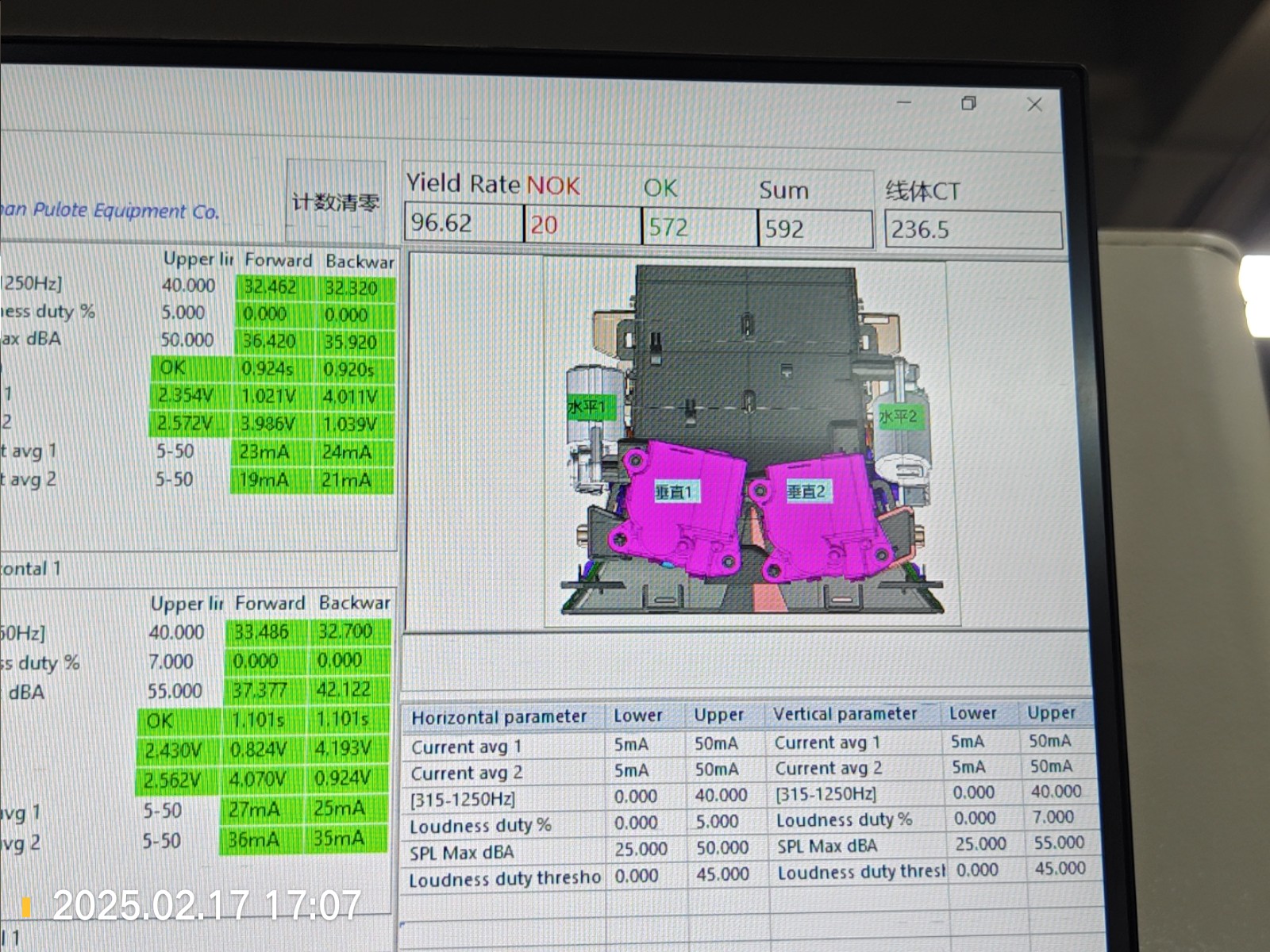Click the Yield Rate value field
Viewport: 1270px width, 952px height.
(x=463, y=224)
